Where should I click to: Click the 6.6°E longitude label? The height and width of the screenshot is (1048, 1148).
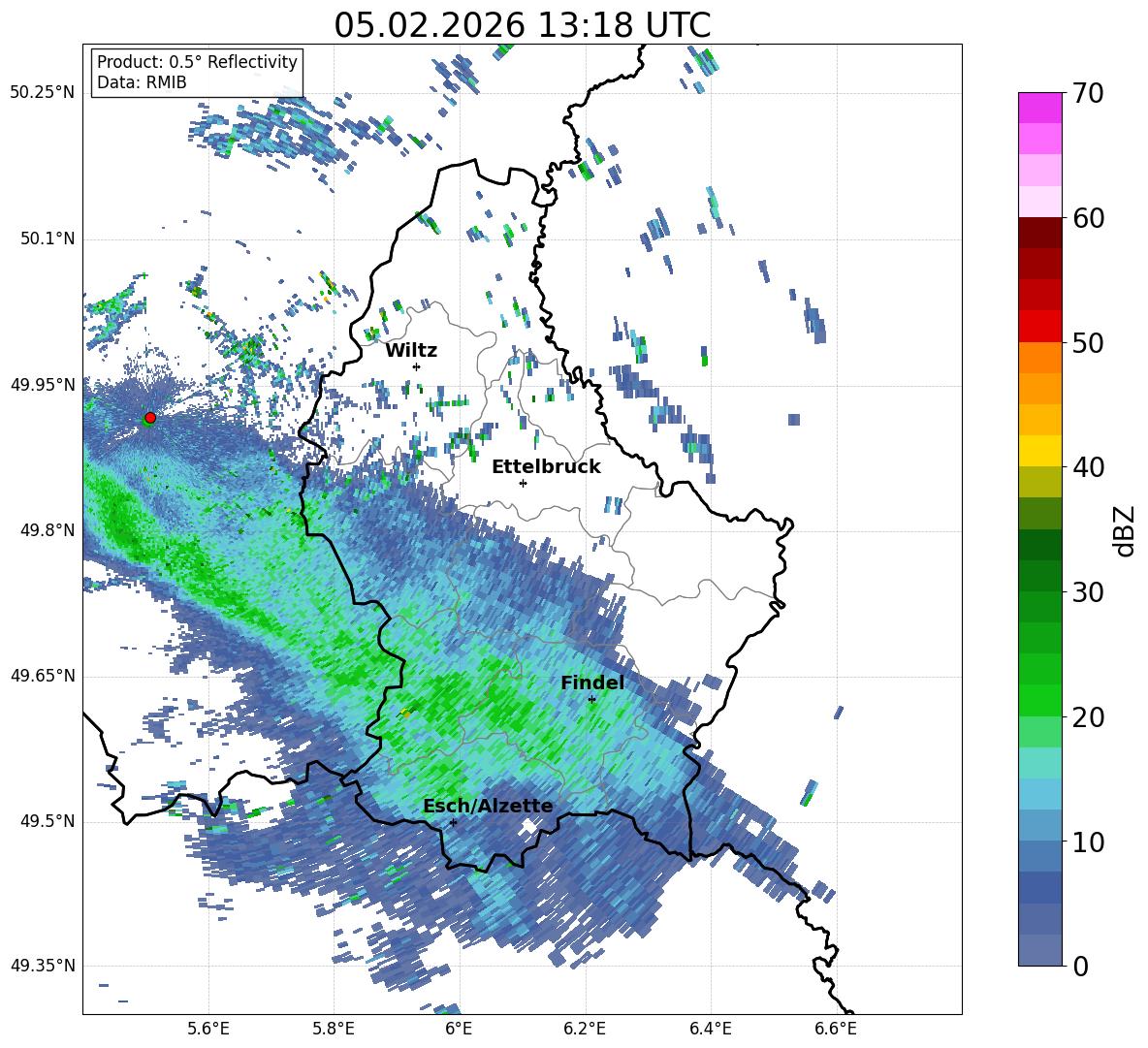pyautogui.click(x=836, y=1029)
